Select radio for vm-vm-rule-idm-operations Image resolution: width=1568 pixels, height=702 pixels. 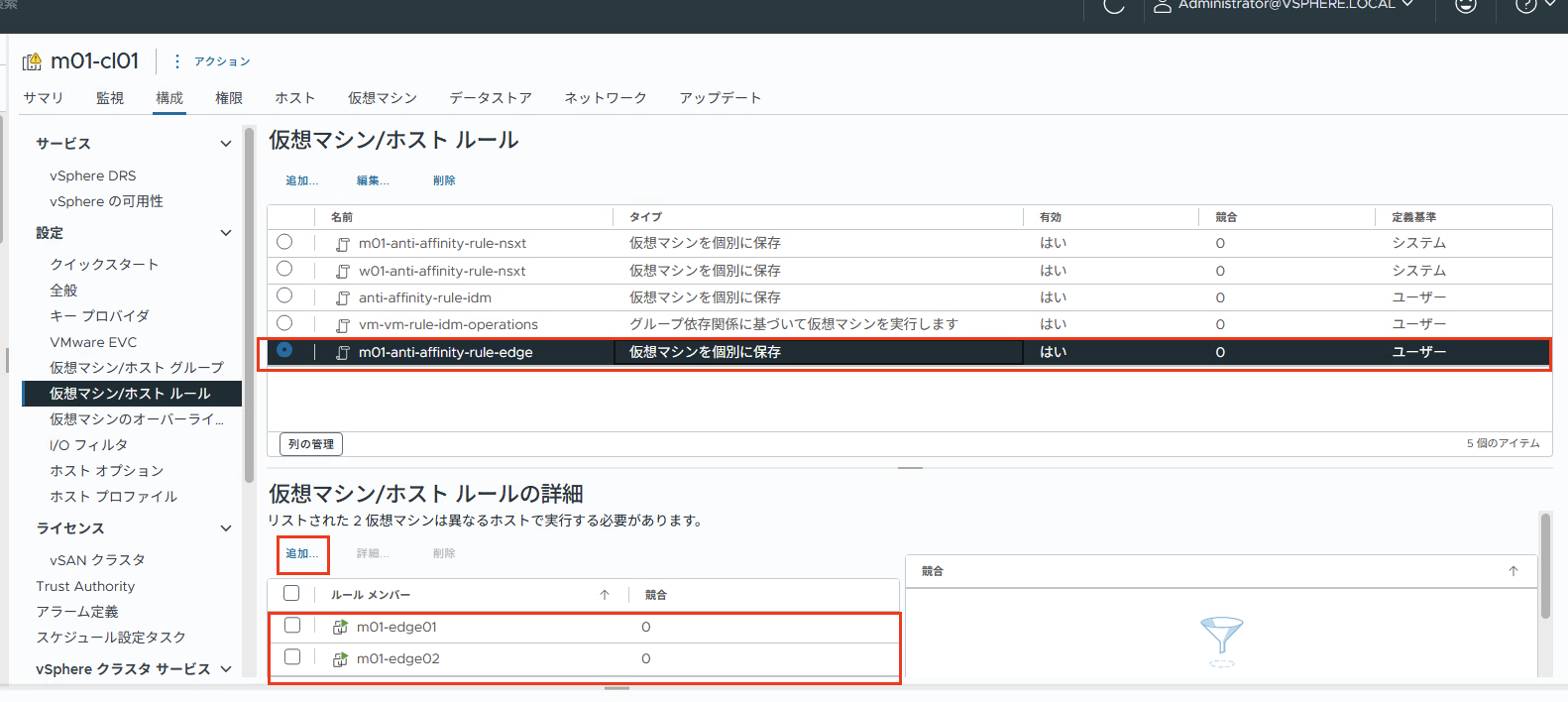[x=284, y=322]
